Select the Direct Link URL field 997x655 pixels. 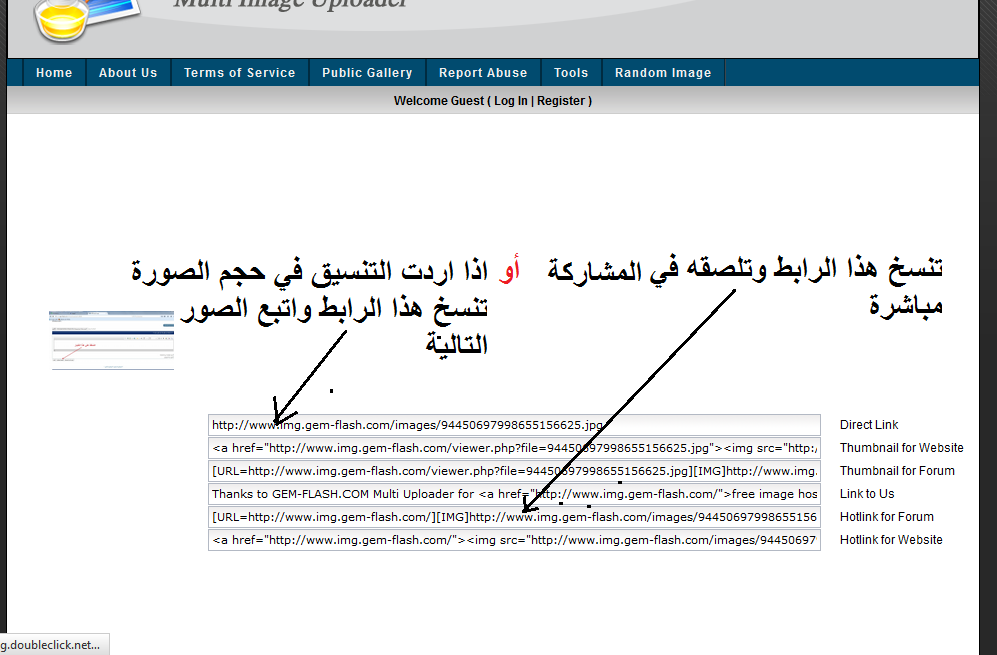coord(514,425)
